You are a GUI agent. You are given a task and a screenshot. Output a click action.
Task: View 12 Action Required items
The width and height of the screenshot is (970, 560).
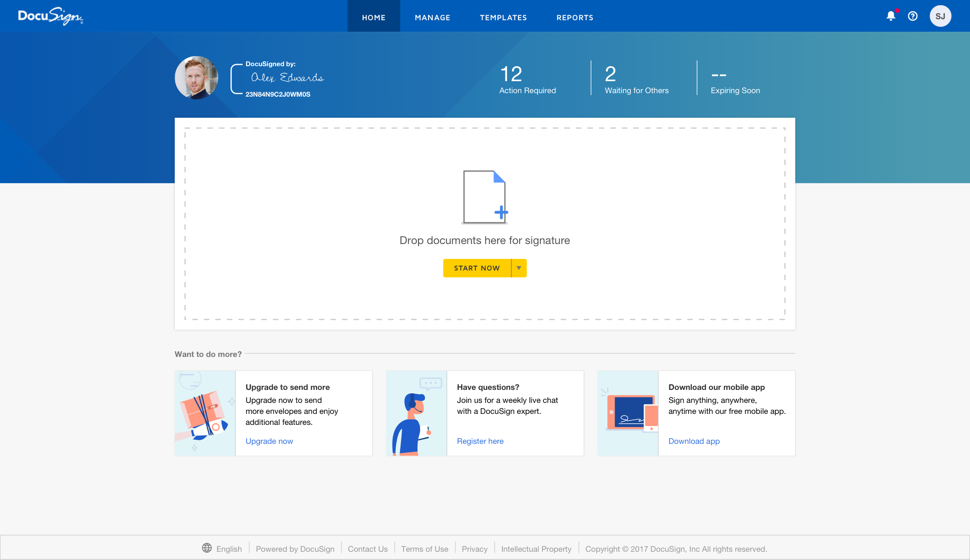point(527,79)
